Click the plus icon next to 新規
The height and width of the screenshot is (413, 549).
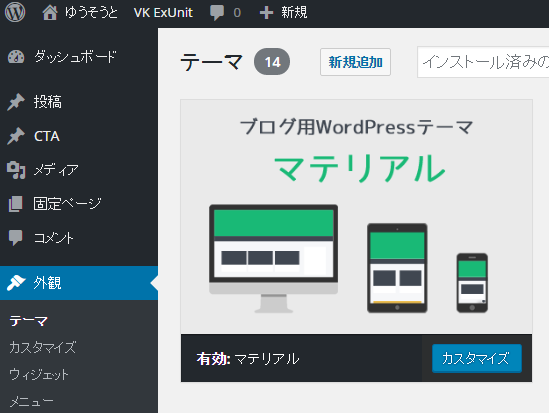click(266, 13)
